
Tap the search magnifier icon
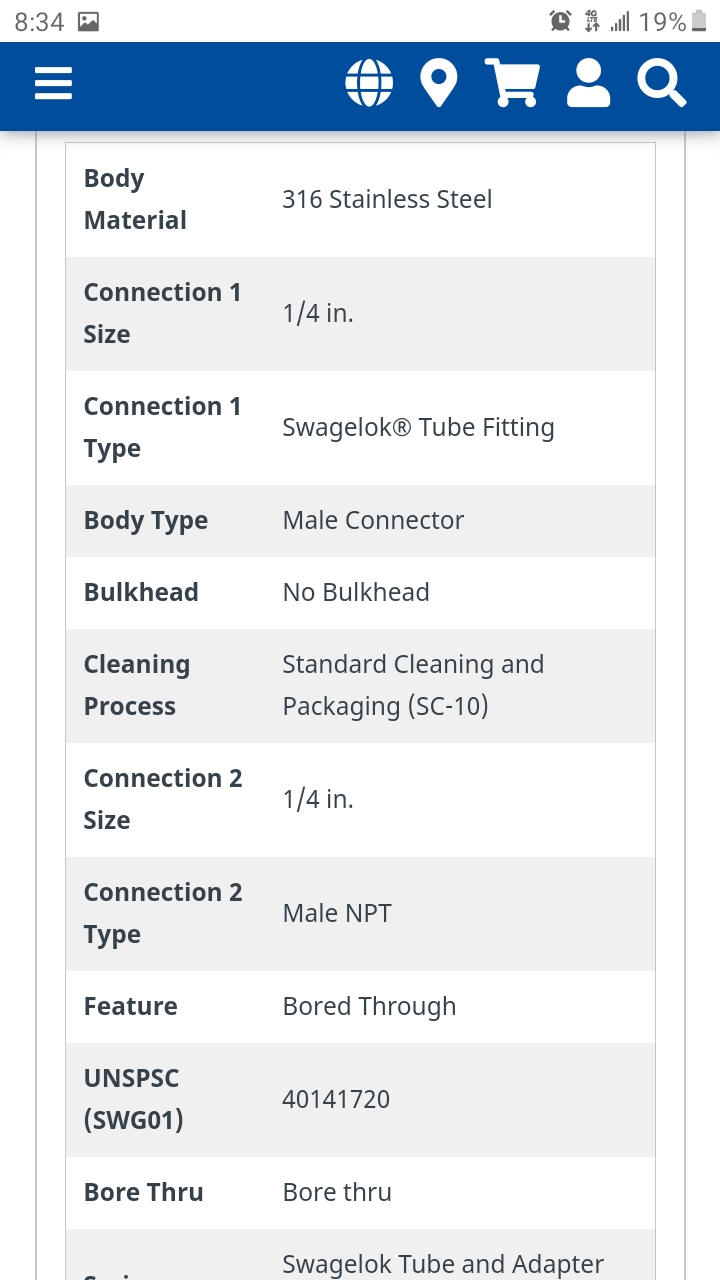click(x=662, y=83)
